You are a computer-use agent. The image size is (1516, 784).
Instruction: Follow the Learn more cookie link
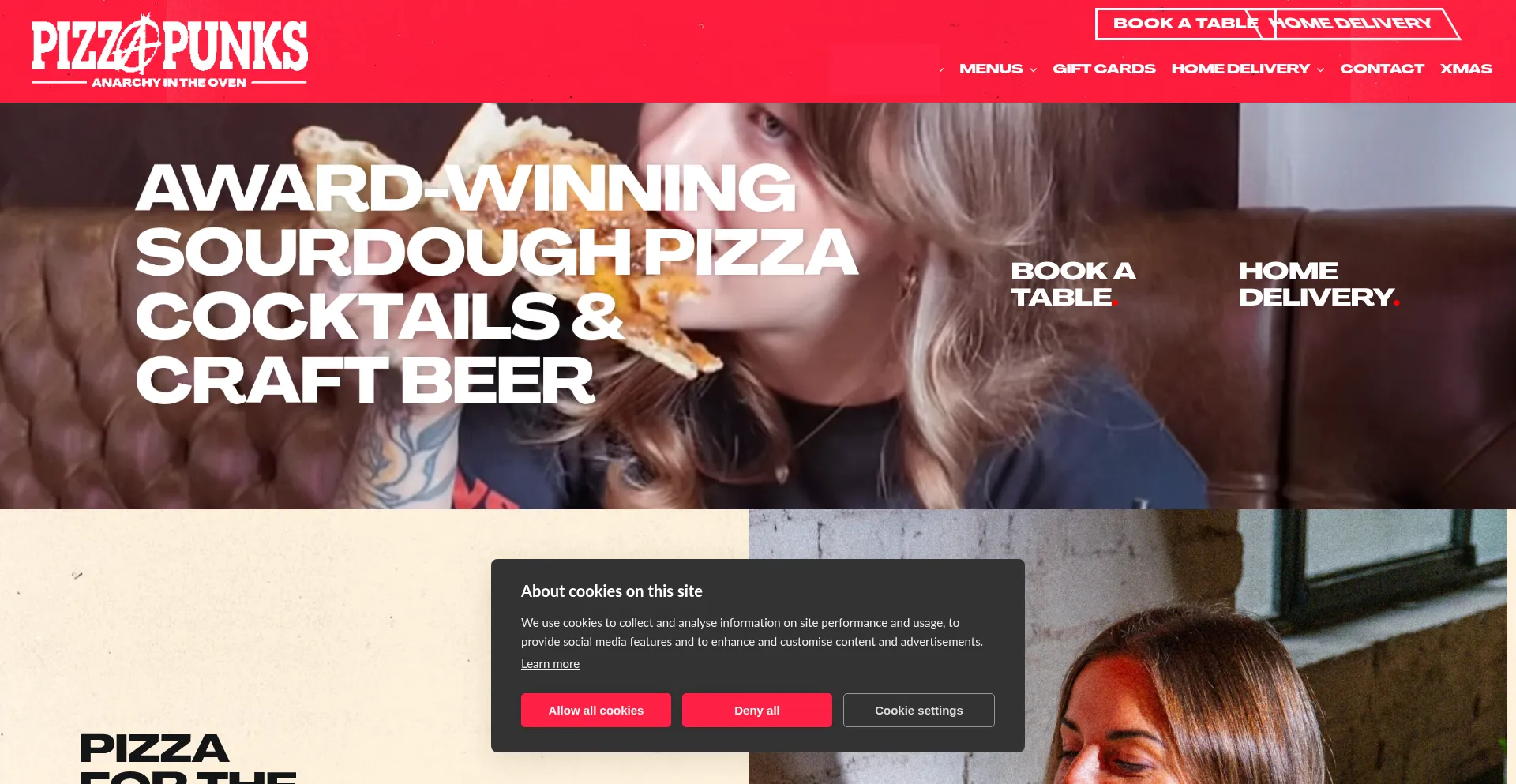[550, 664]
